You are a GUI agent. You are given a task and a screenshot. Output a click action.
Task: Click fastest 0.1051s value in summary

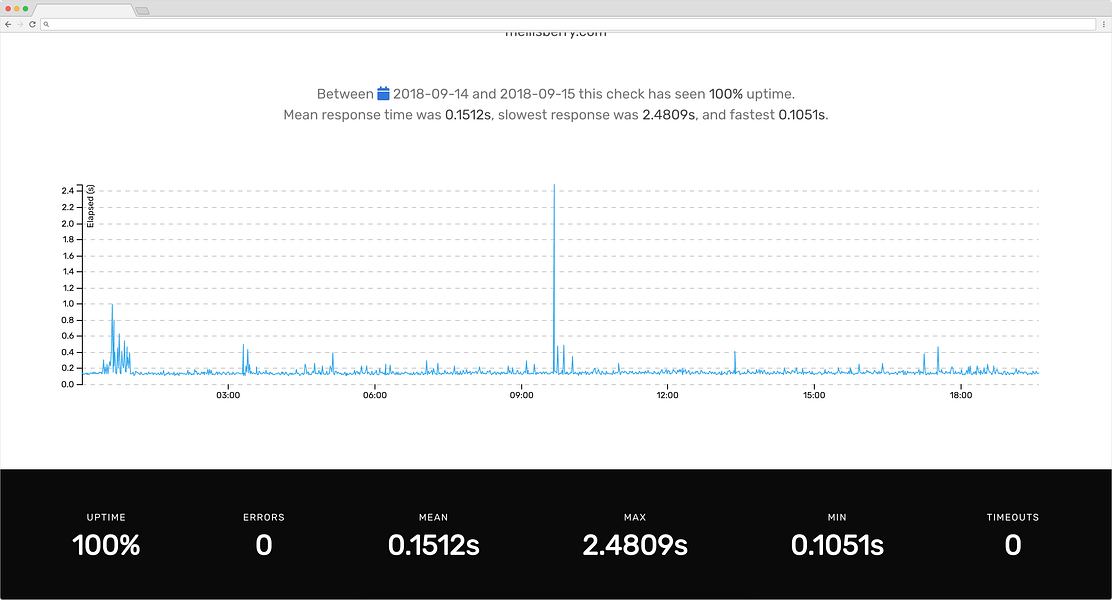pos(802,115)
